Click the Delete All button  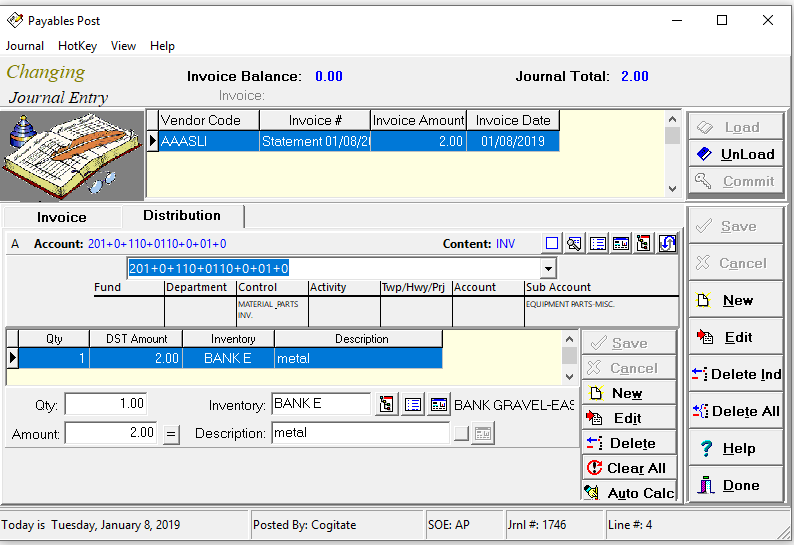pos(735,411)
